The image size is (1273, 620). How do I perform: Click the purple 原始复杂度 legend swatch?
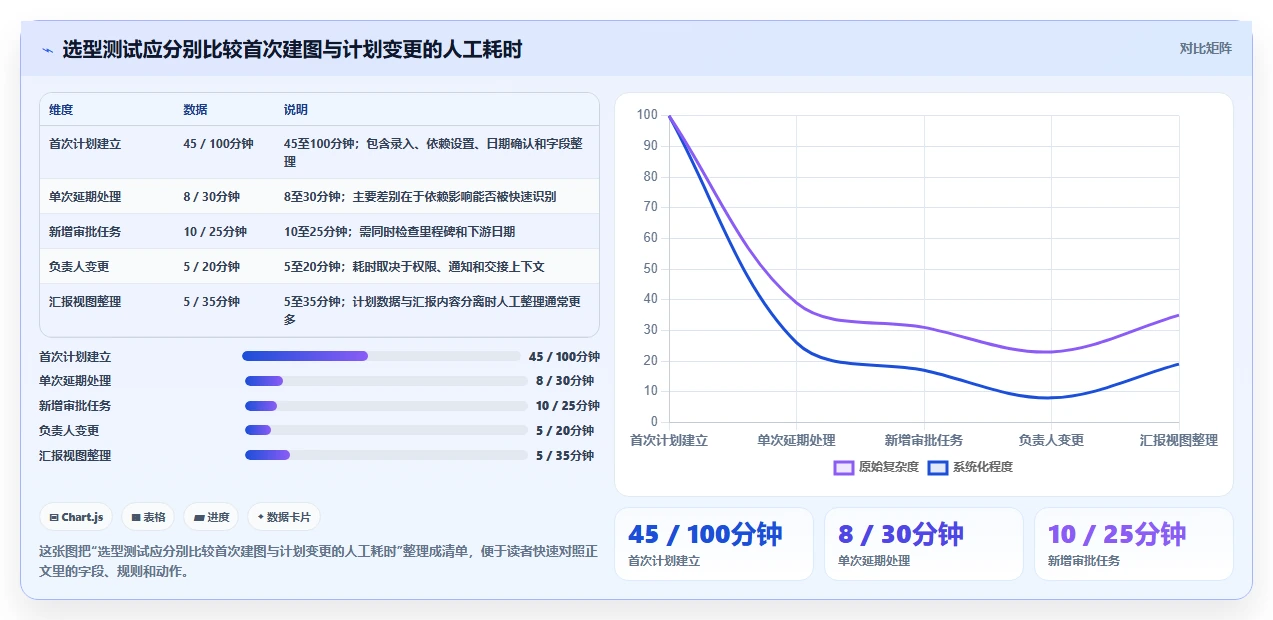click(x=843, y=467)
